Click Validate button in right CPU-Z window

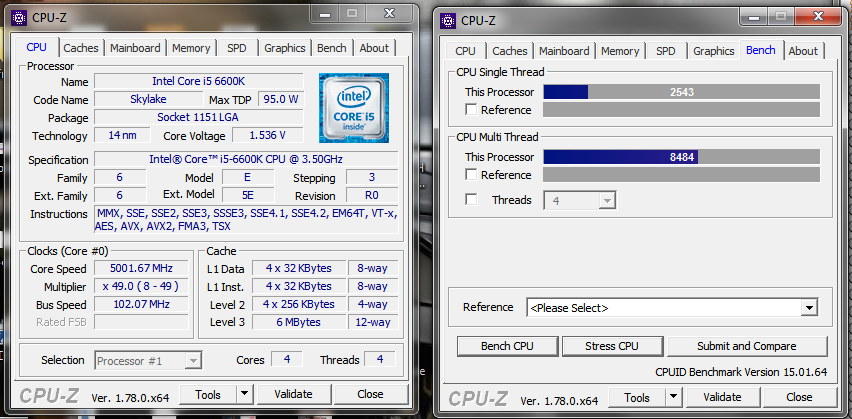point(722,397)
